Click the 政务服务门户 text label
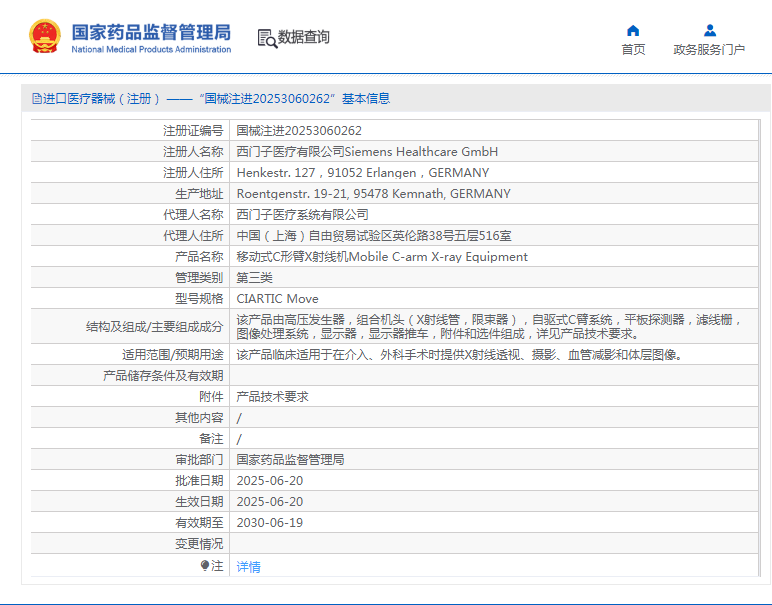The height and width of the screenshot is (605, 772). click(709, 50)
